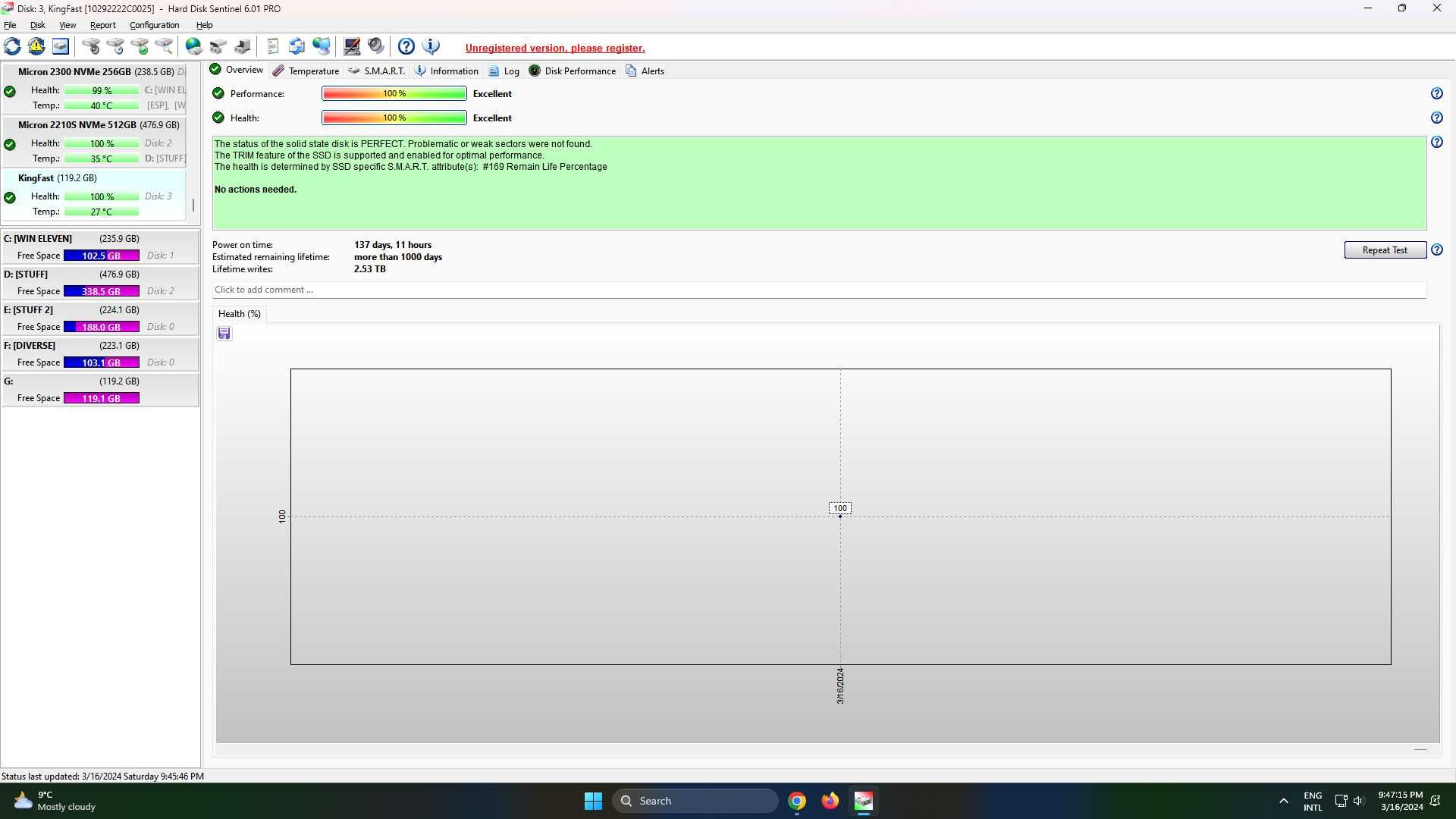Open help next to Repeat Test
Viewport: 1456px width, 819px height.
(1436, 249)
